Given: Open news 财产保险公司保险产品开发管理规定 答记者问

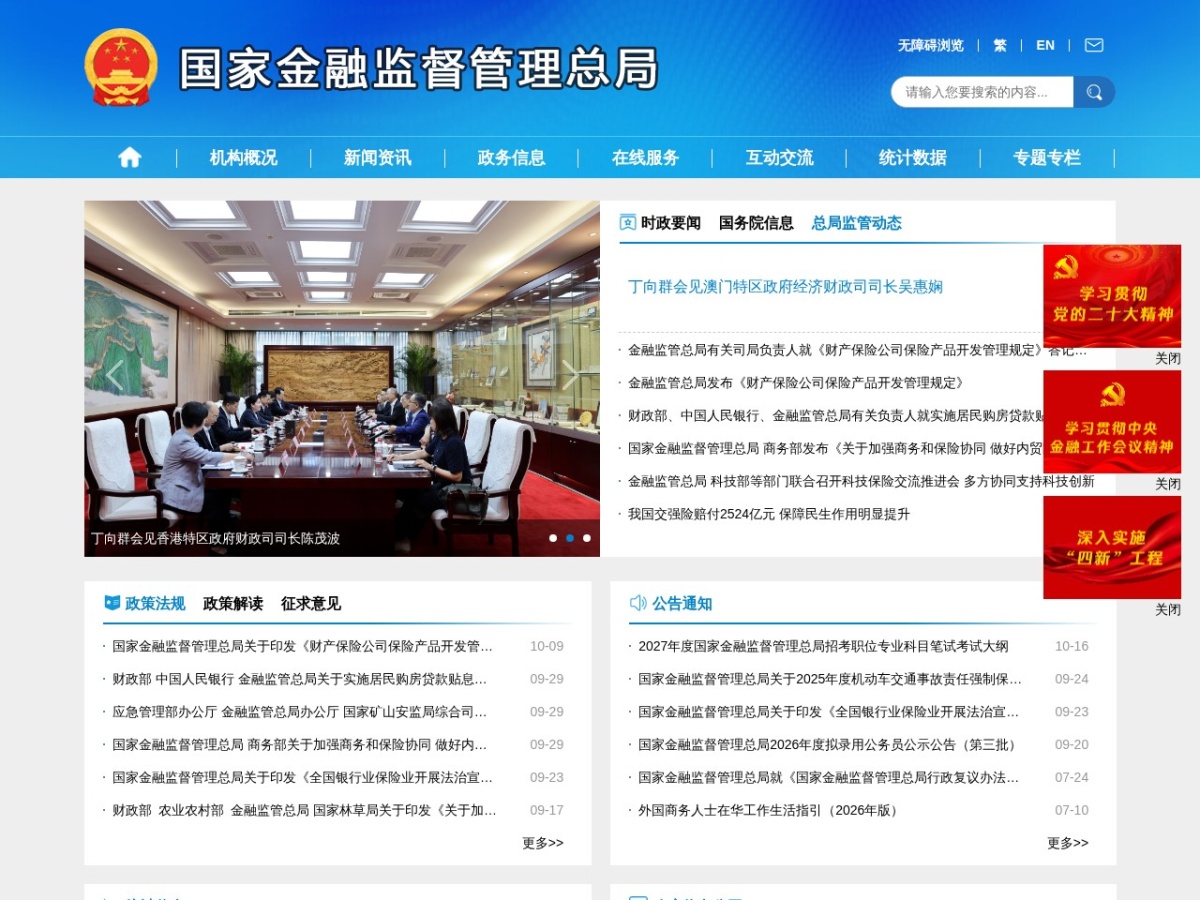Looking at the screenshot, I should pos(857,350).
